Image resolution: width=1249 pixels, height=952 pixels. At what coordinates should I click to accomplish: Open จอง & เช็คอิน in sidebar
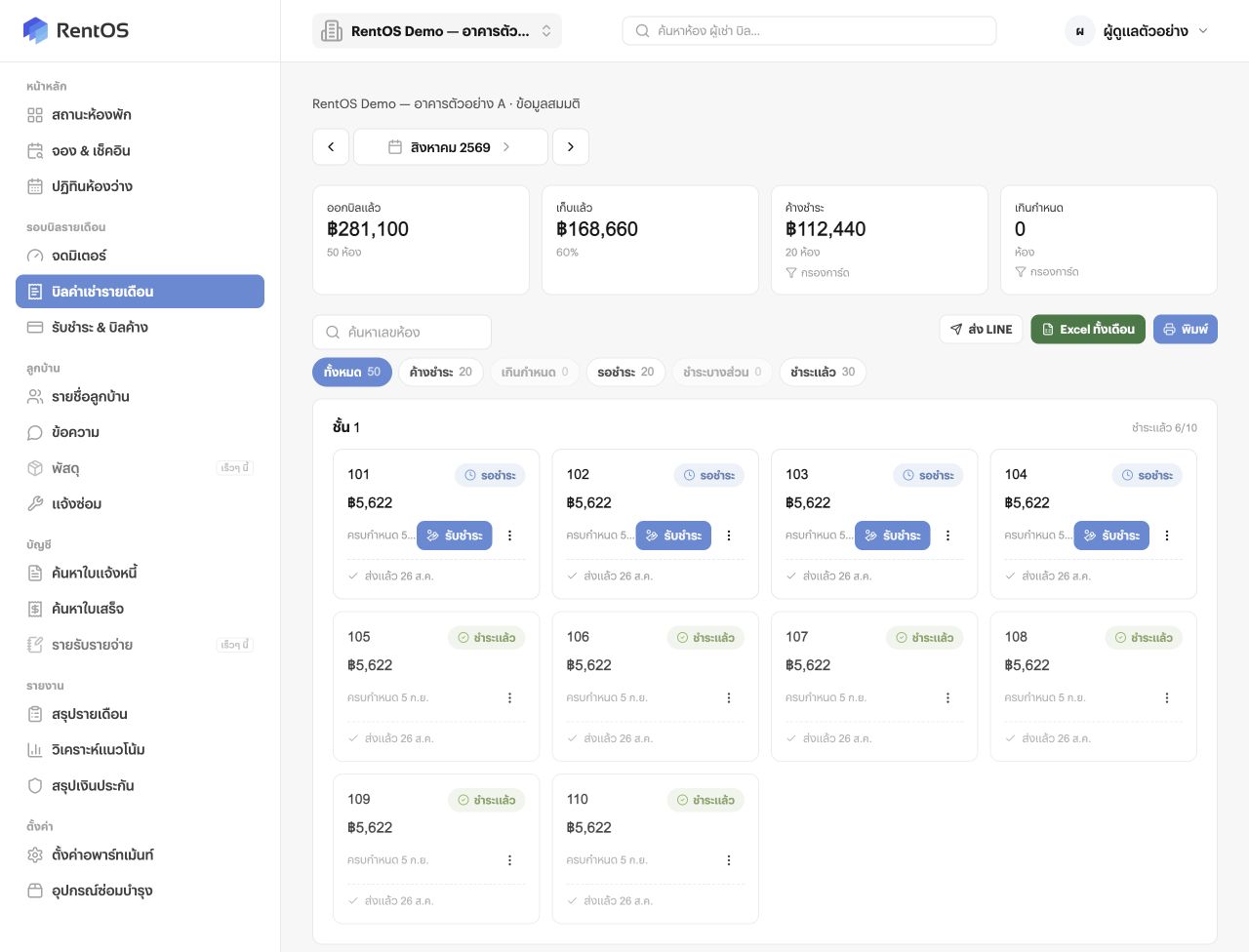[140, 151]
